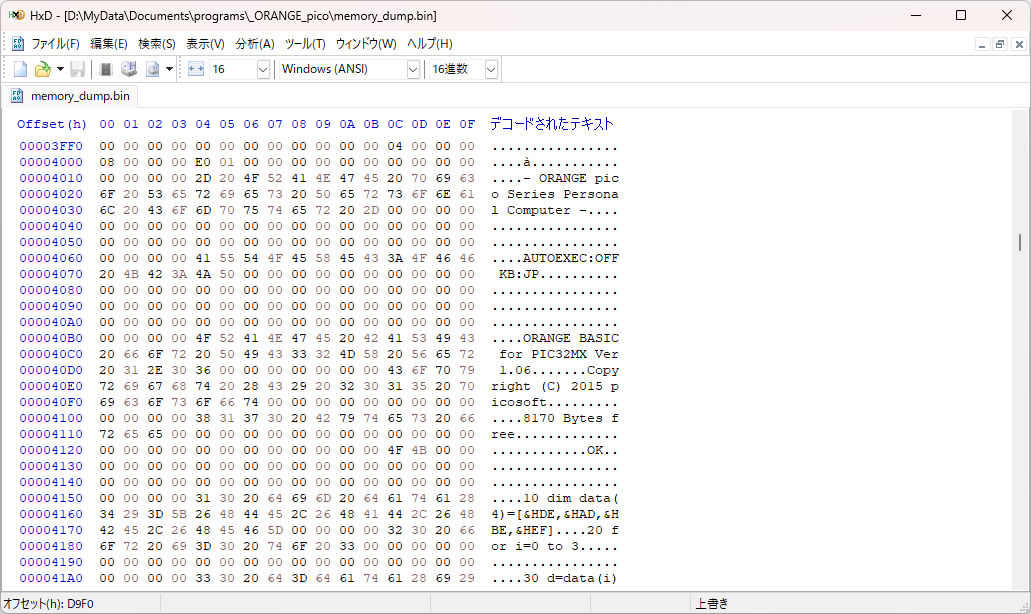Screen dimensions: 1031x614
Task: Open the ツール(T) menu
Action: tap(304, 44)
